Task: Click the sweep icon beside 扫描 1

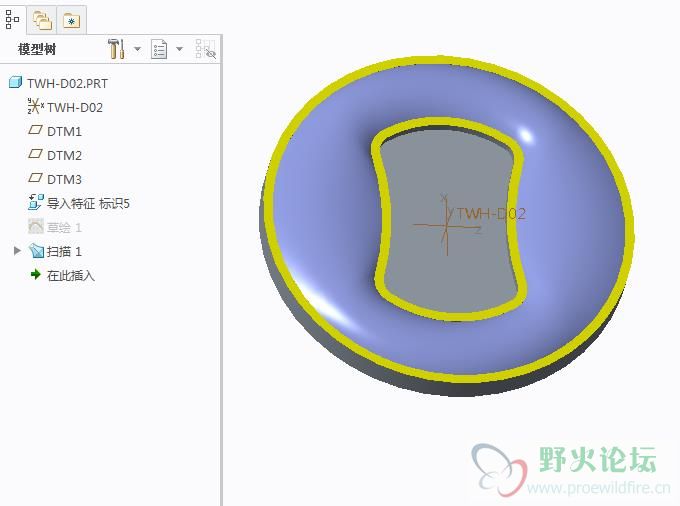Action: 36,251
